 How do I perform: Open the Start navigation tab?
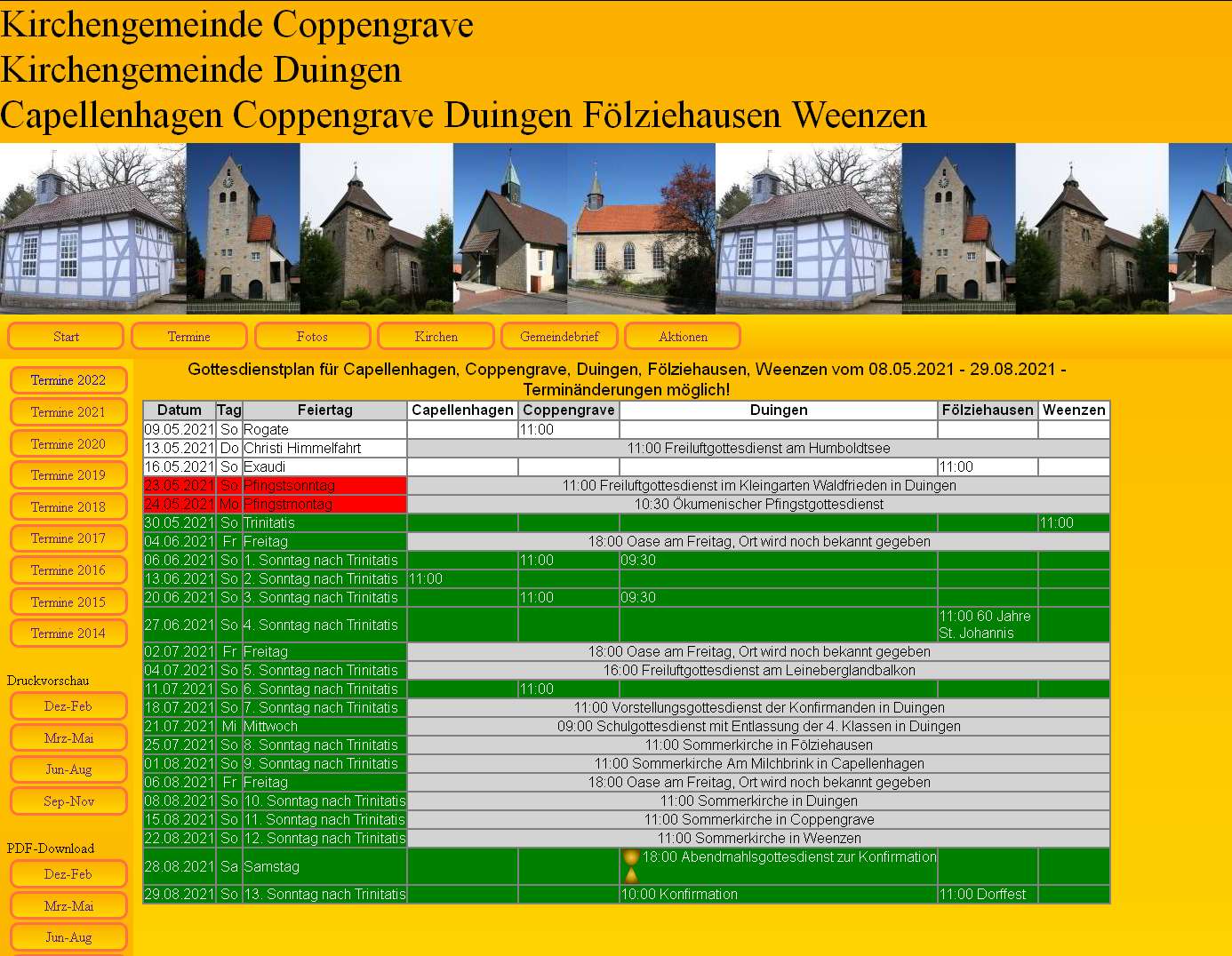click(x=66, y=336)
